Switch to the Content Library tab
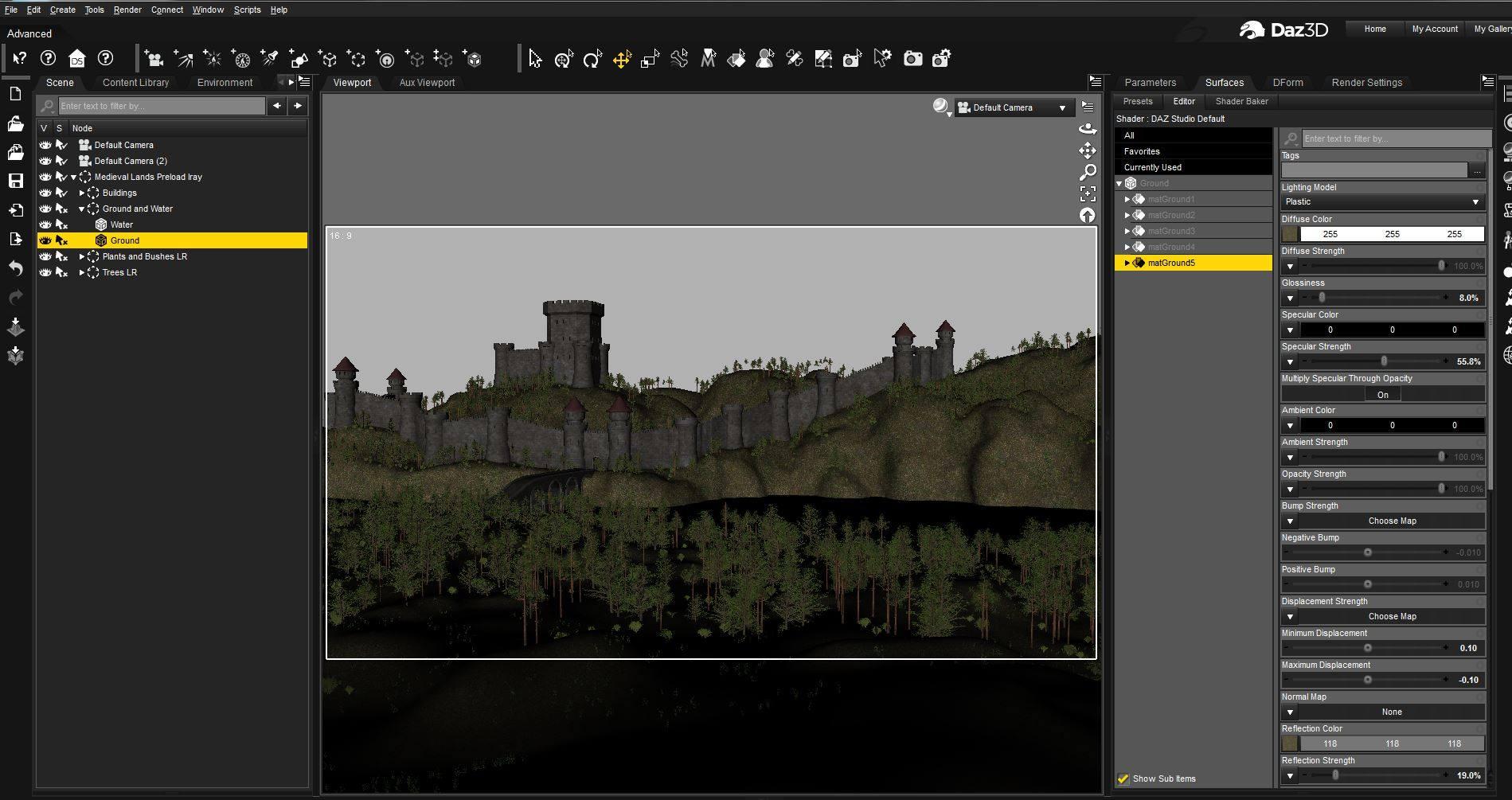1512x800 pixels. [135, 83]
